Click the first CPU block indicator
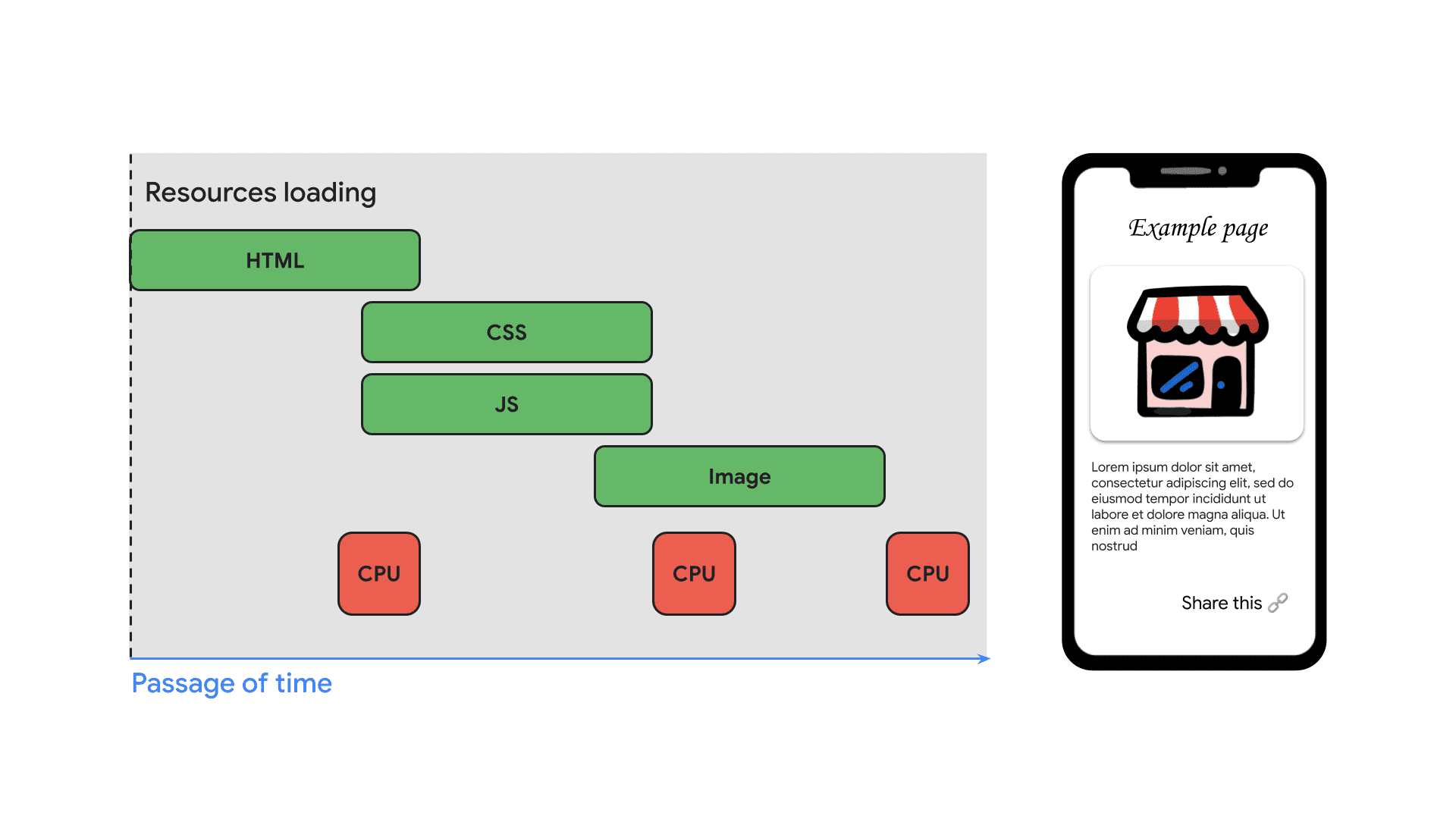 (x=374, y=573)
